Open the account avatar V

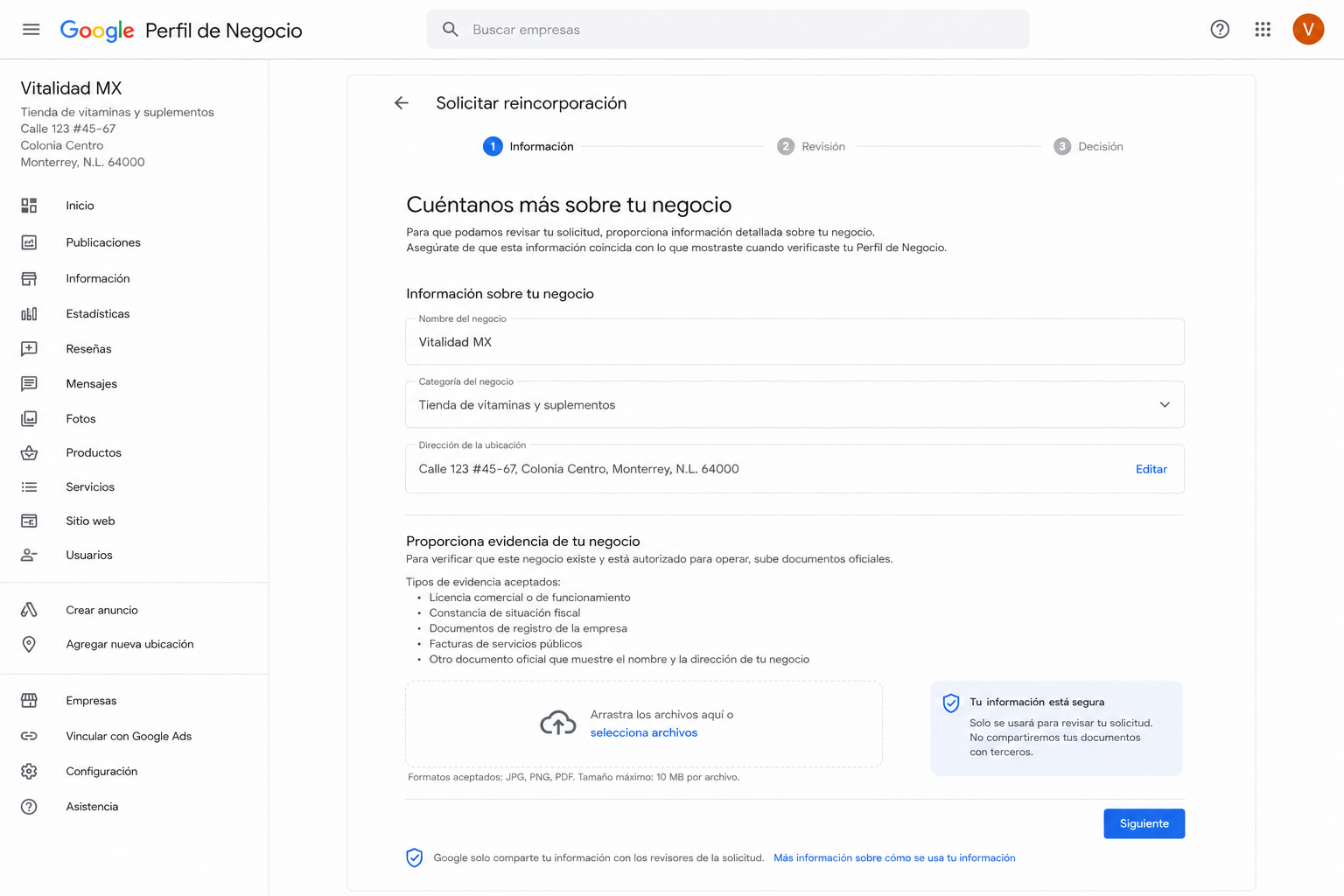[1308, 30]
